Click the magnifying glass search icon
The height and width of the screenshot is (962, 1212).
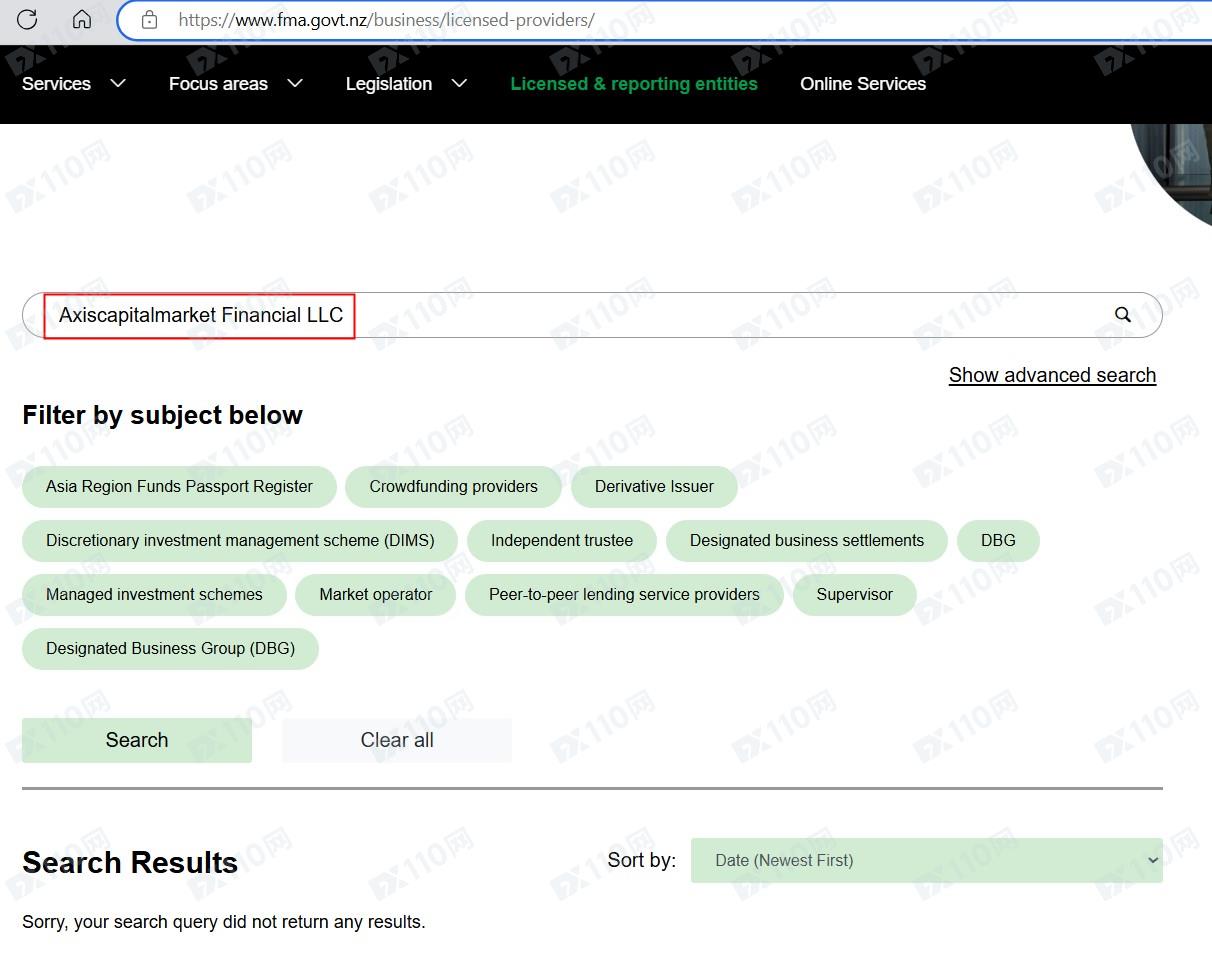[x=1122, y=315]
